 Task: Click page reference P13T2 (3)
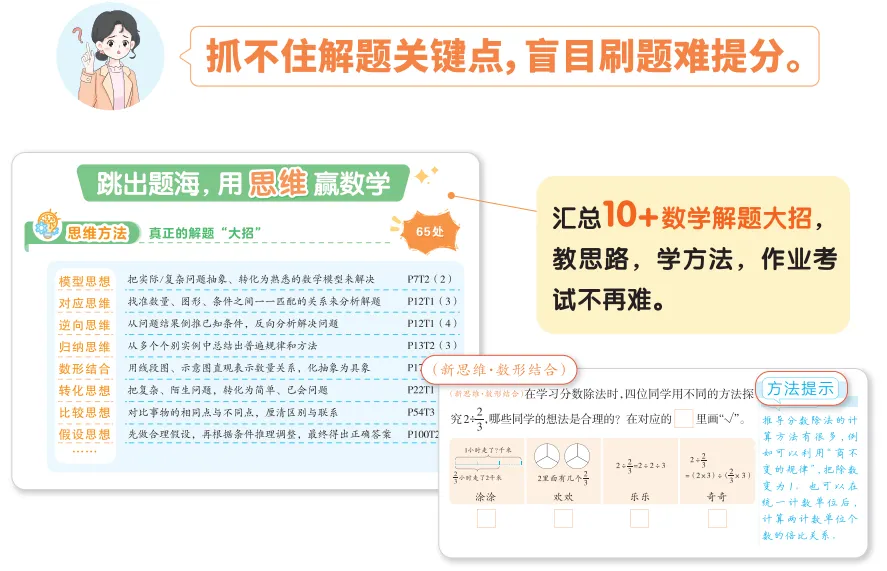pos(432,345)
